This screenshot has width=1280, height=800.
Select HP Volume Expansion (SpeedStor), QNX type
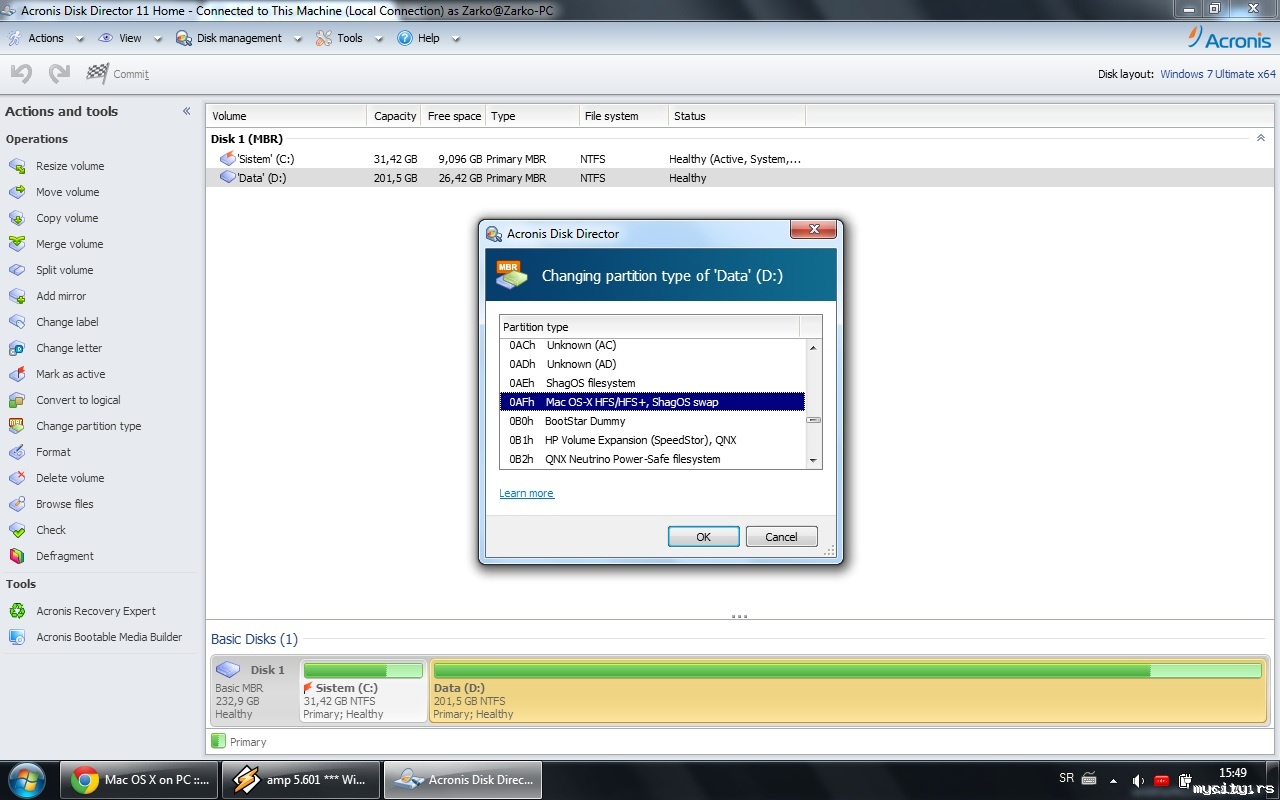tap(652, 440)
